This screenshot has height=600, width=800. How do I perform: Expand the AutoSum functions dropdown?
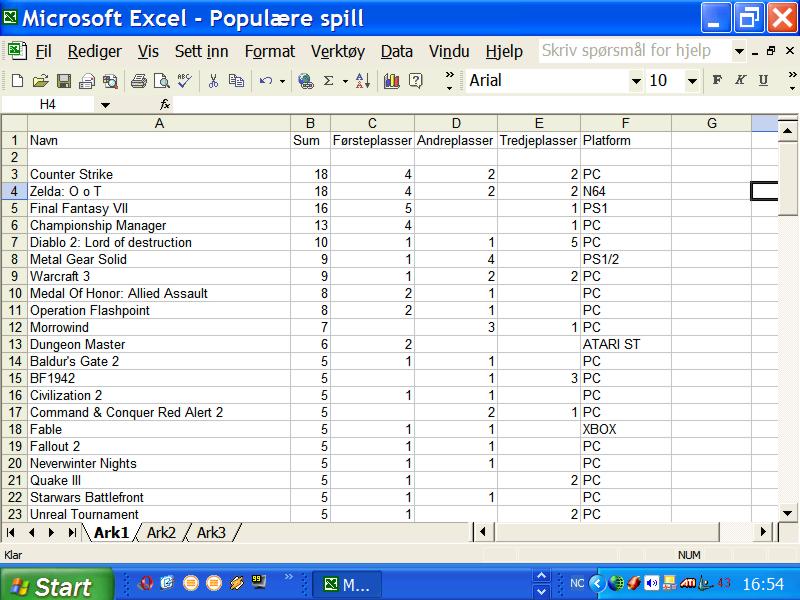point(345,81)
